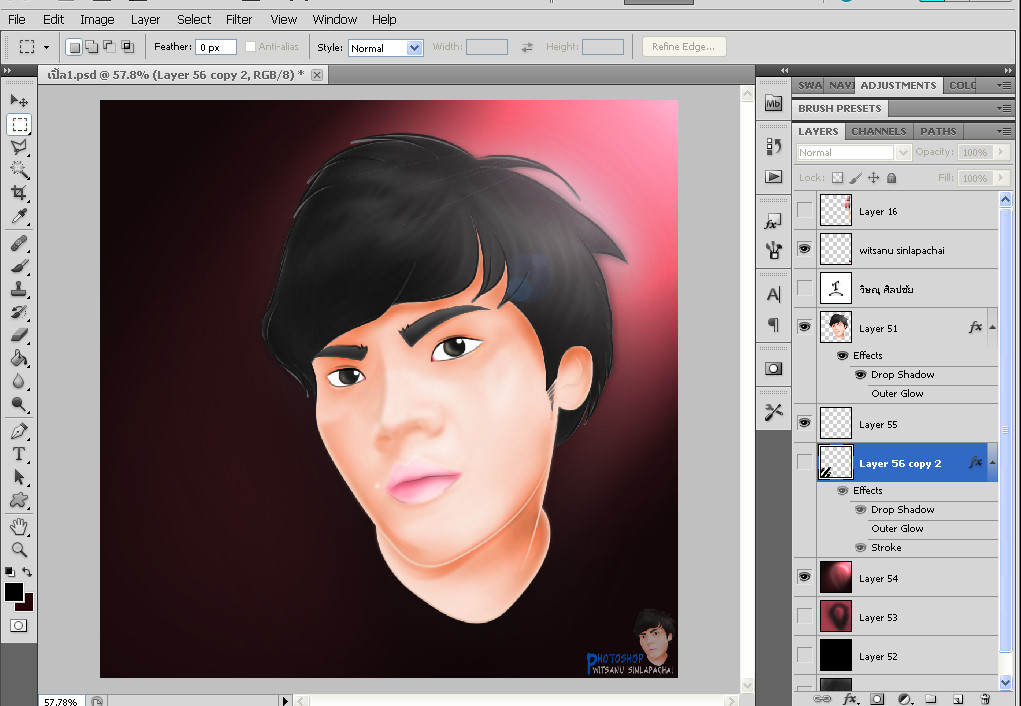Select the Zoom tool in toolbox
This screenshot has width=1021, height=706.
[19, 549]
